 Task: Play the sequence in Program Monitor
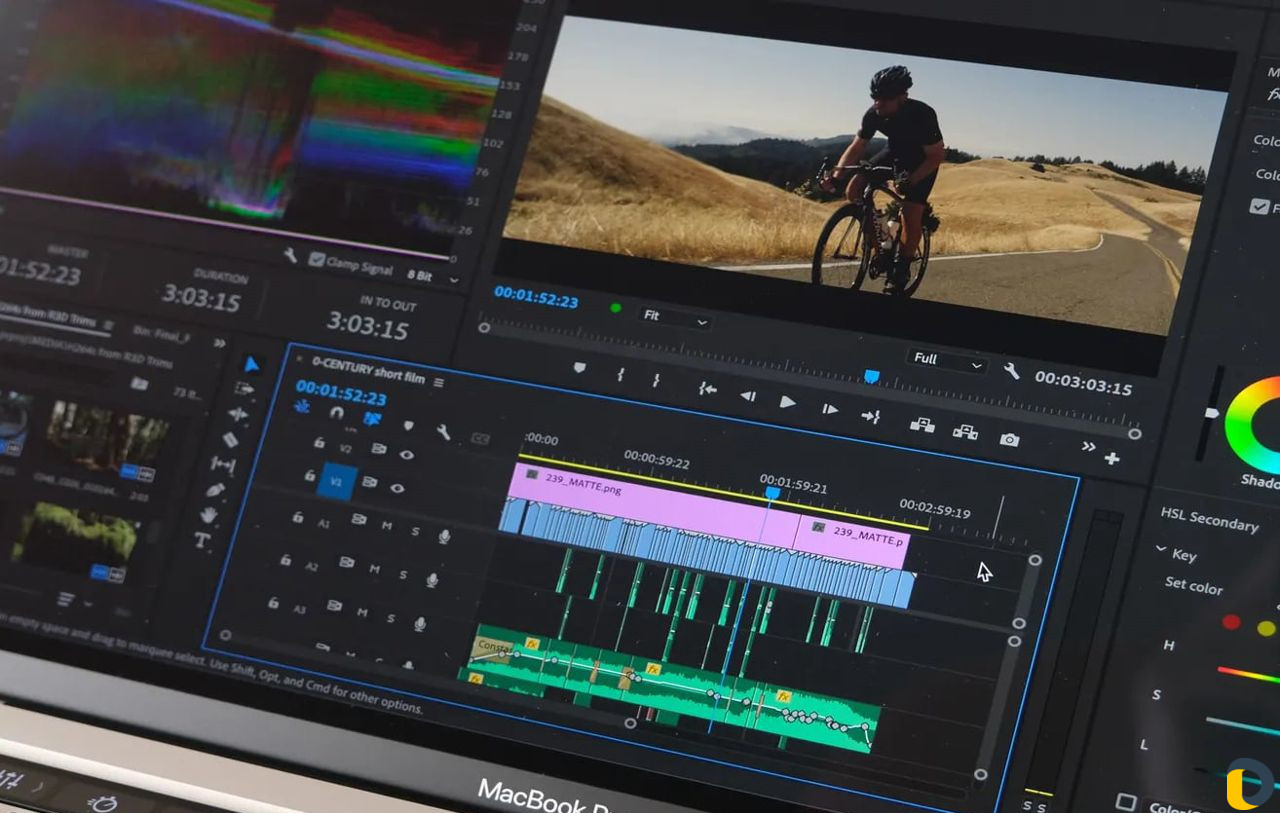(x=788, y=402)
